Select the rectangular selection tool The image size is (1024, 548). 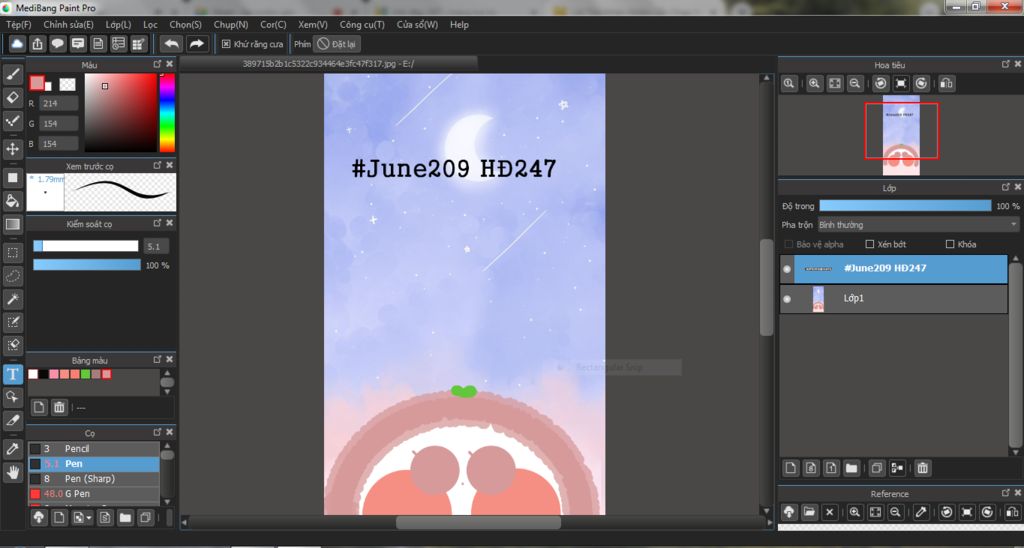point(12,252)
